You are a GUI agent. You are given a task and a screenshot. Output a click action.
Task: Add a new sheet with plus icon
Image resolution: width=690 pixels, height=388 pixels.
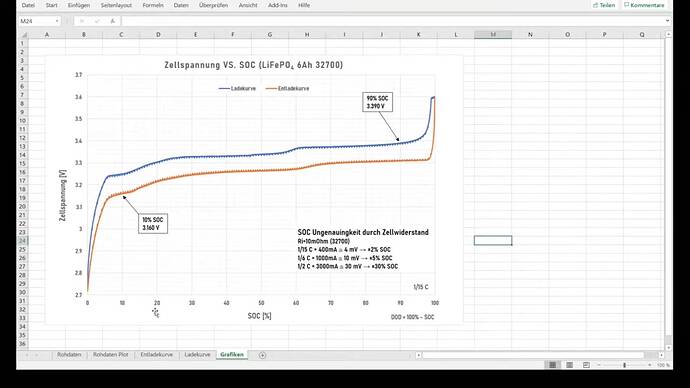point(262,355)
